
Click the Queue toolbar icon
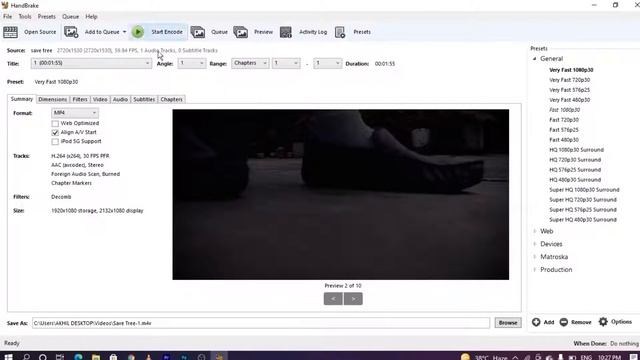(198, 32)
